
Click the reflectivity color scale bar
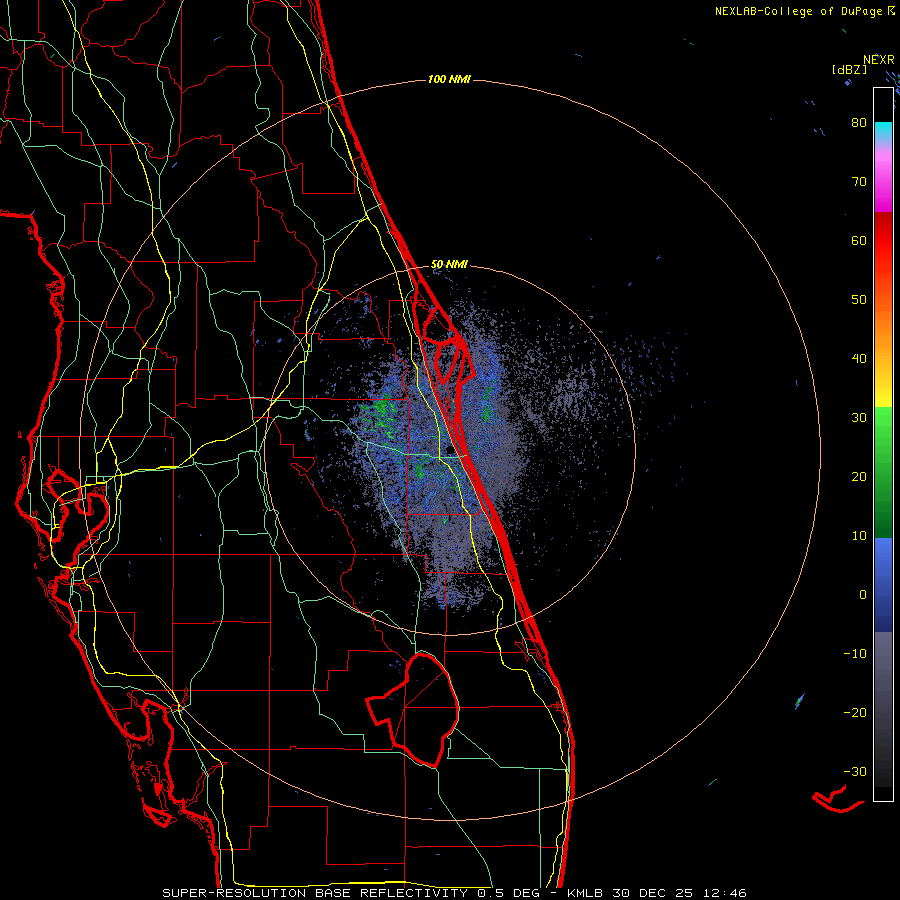(883, 444)
